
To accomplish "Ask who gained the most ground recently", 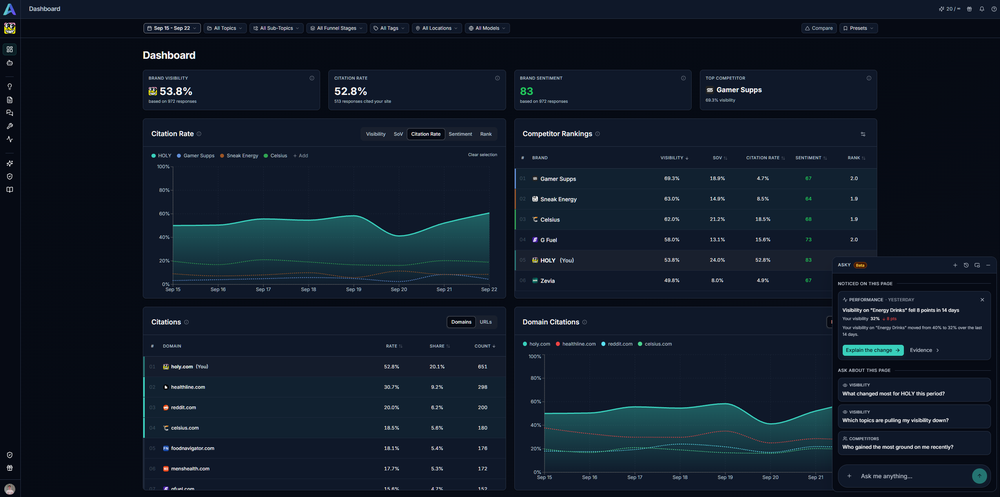I will [x=914, y=443].
